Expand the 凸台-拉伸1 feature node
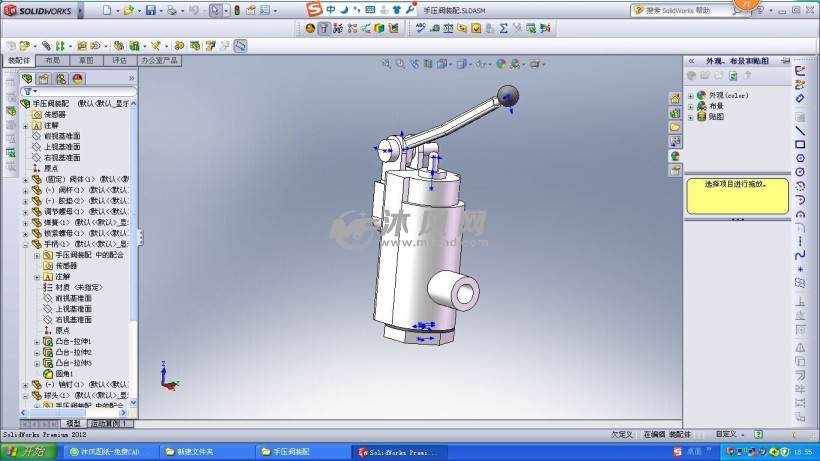The image size is (820, 461). coord(37,341)
